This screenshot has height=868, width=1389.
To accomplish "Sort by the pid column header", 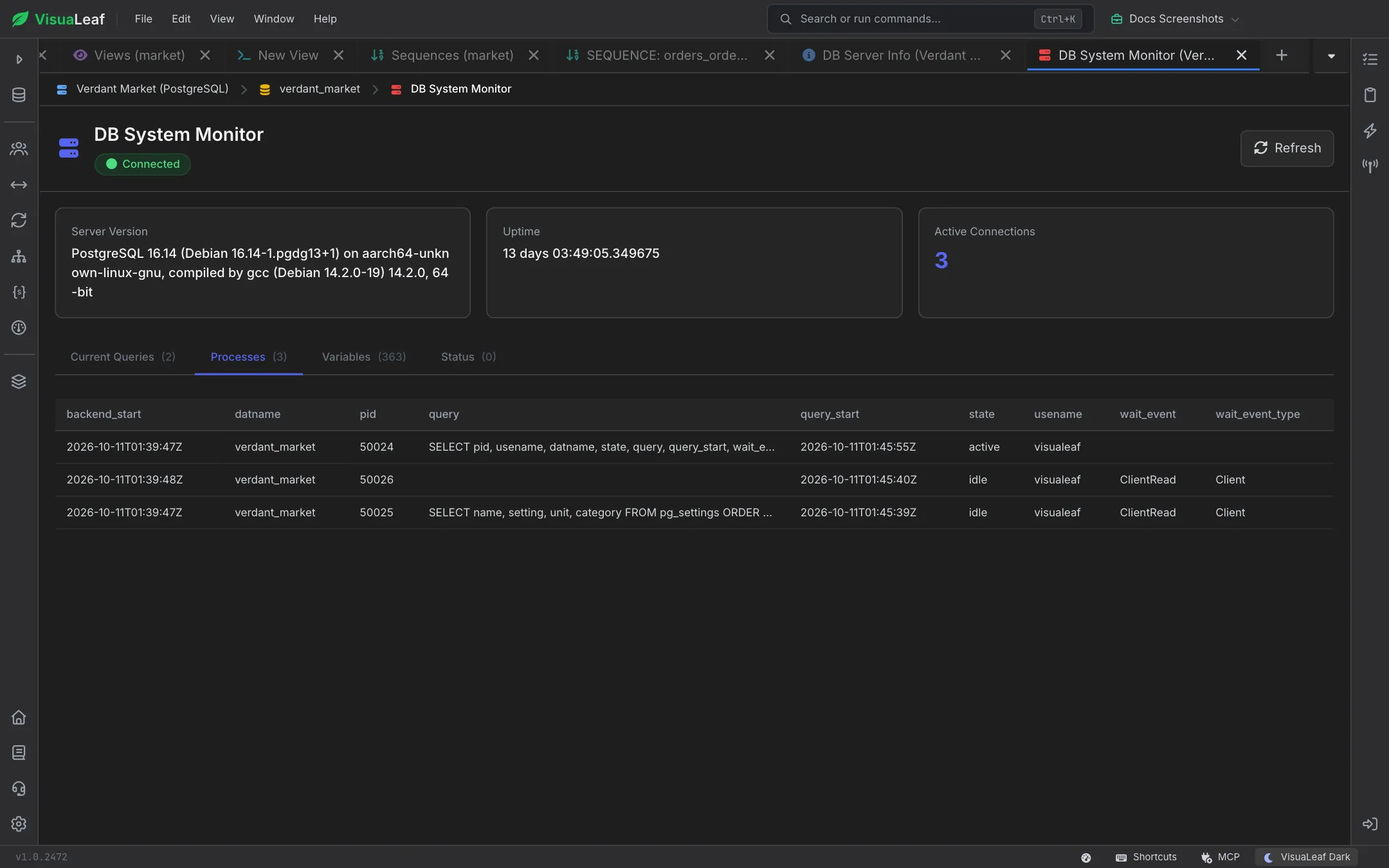I will [368, 415].
